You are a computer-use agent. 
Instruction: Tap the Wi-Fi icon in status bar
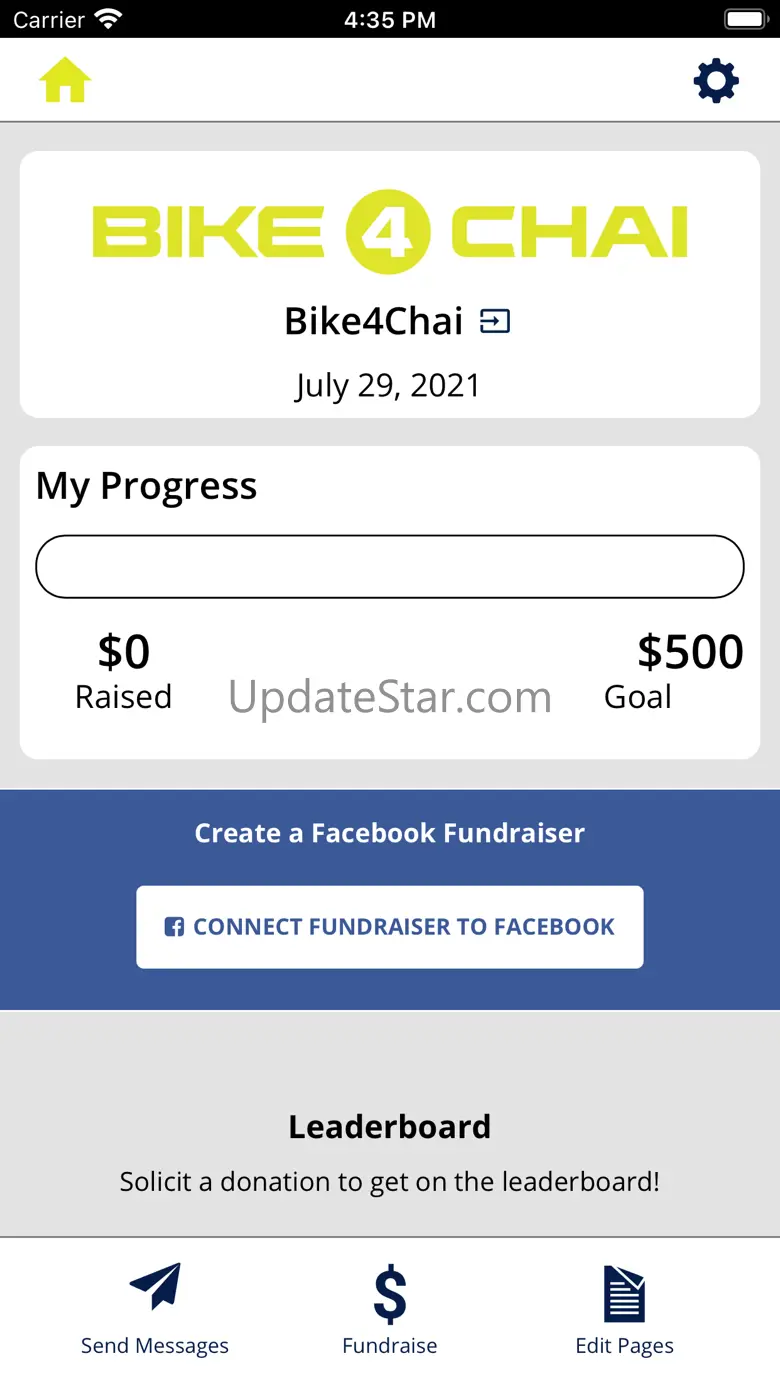(107, 19)
